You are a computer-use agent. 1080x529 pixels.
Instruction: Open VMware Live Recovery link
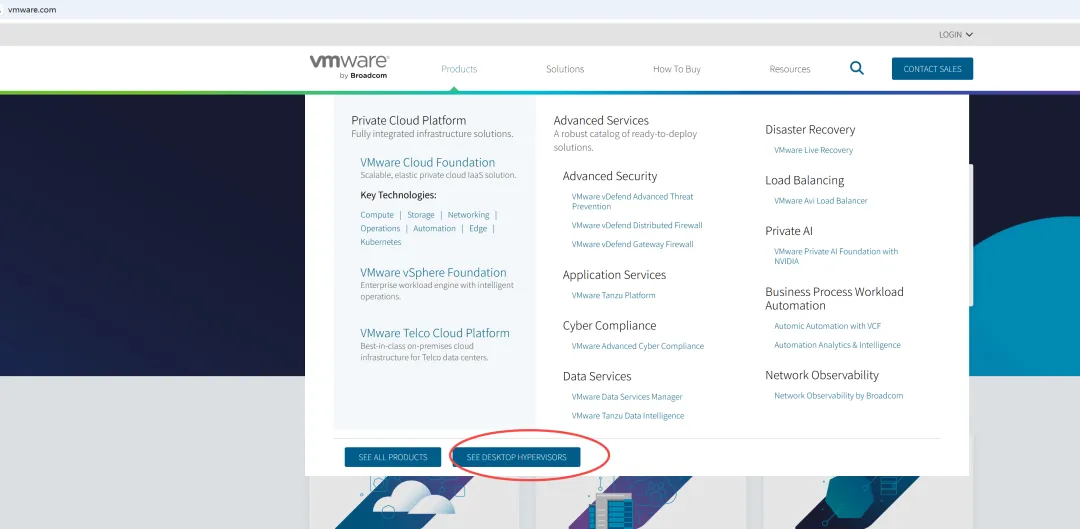tap(813, 150)
